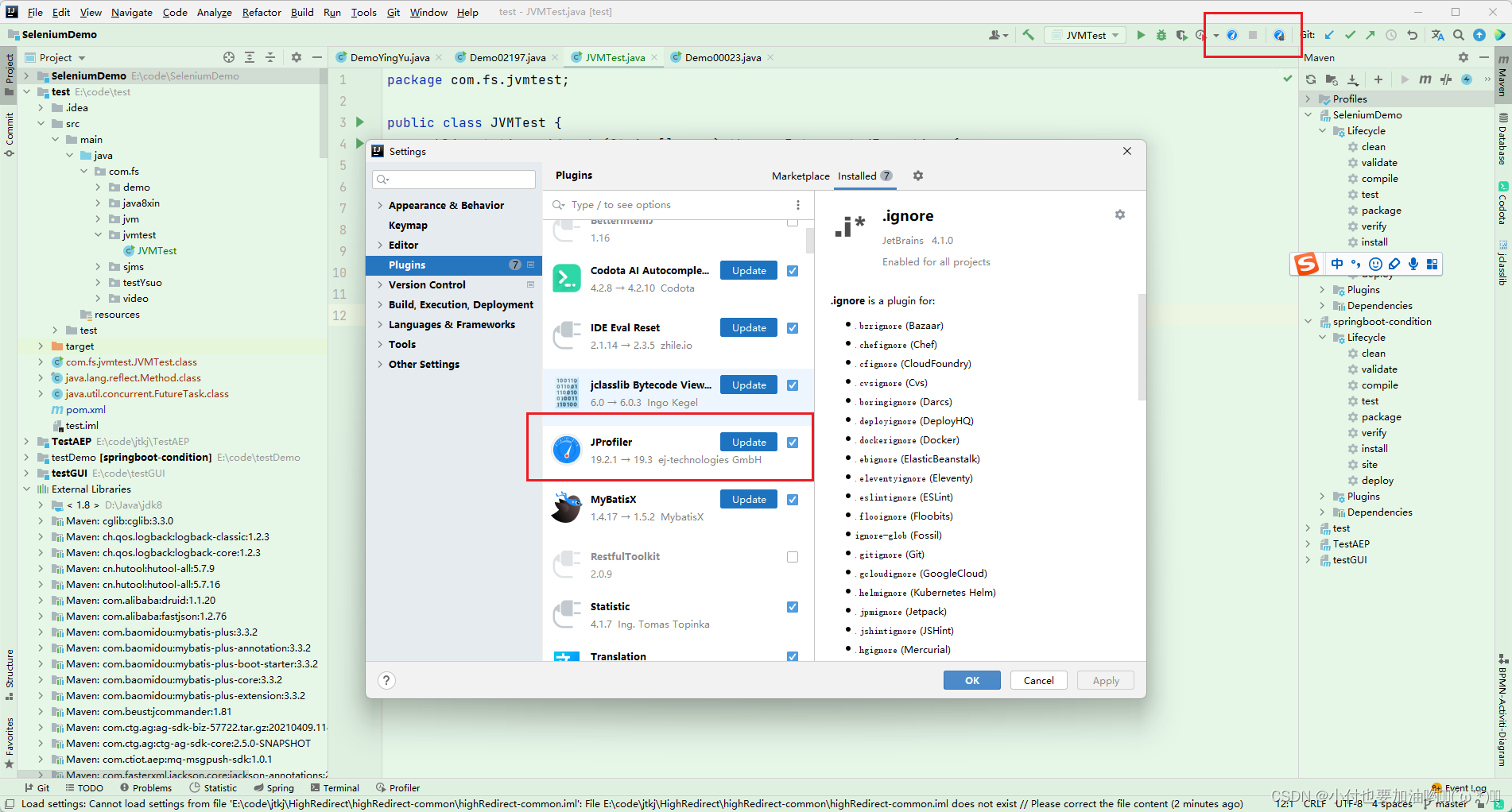This screenshot has width=1512, height=812.
Task: Open Search Everywhere magnifier icon
Action: (1458, 35)
